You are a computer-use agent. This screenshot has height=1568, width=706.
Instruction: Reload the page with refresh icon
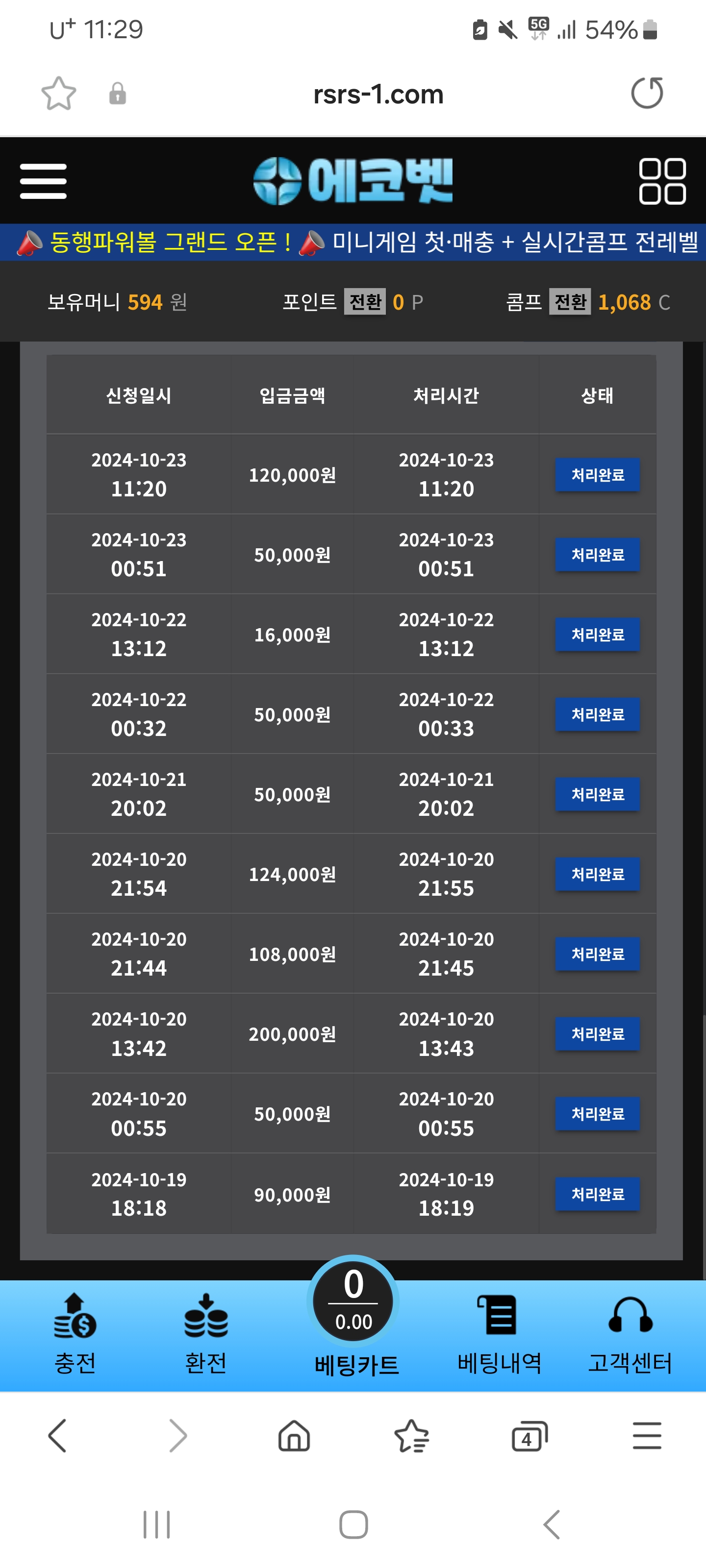click(x=647, y=93)
